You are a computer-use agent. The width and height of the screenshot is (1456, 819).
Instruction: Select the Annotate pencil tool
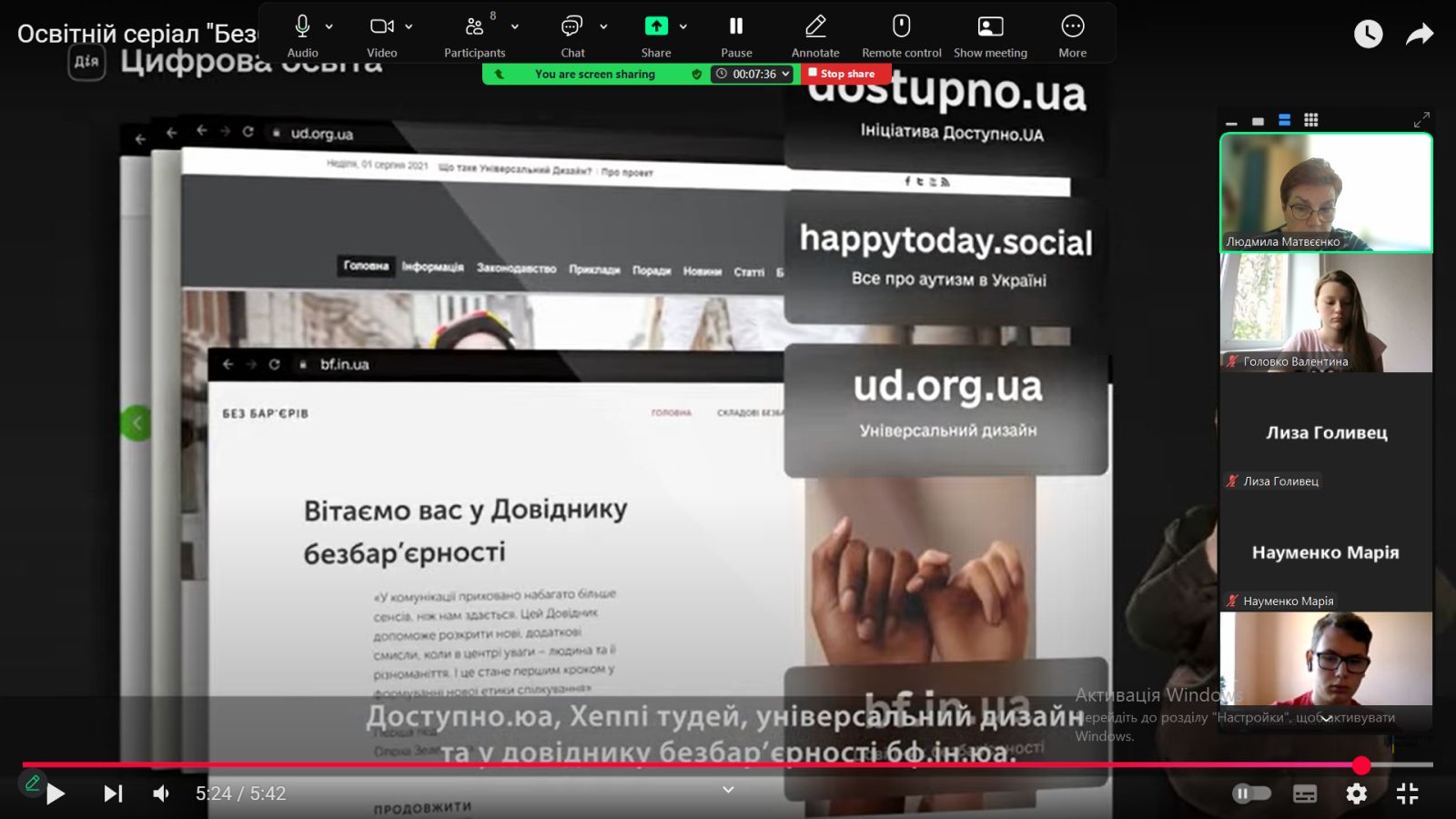point(815,26)
